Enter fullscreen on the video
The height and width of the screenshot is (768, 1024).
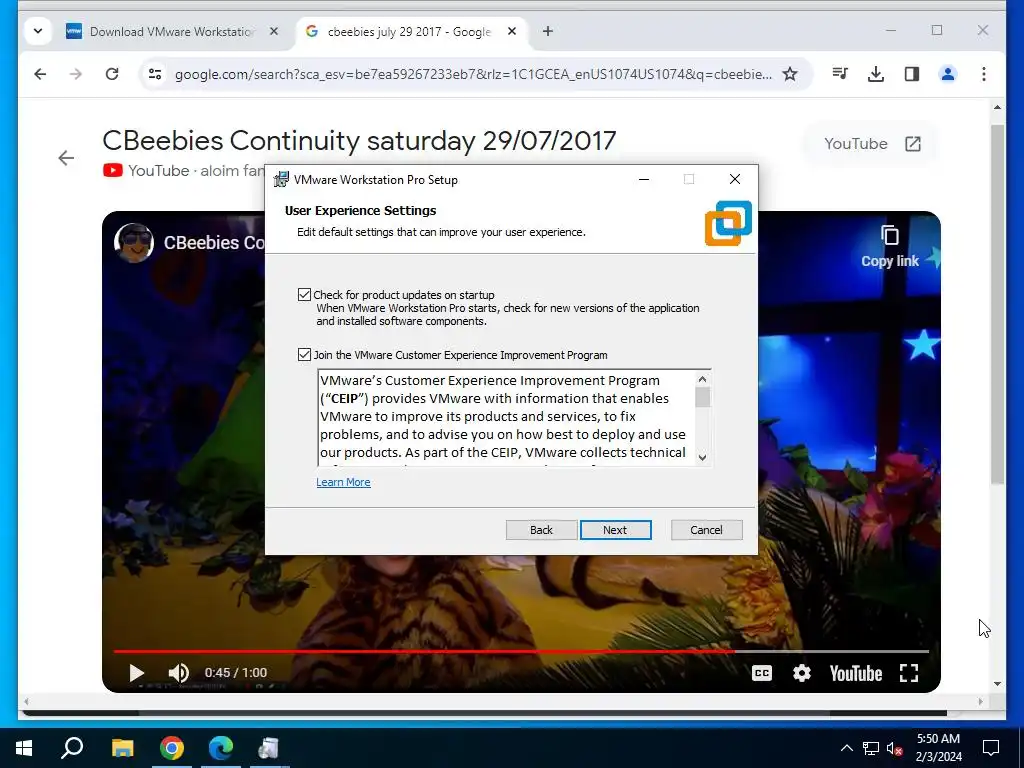908,673
